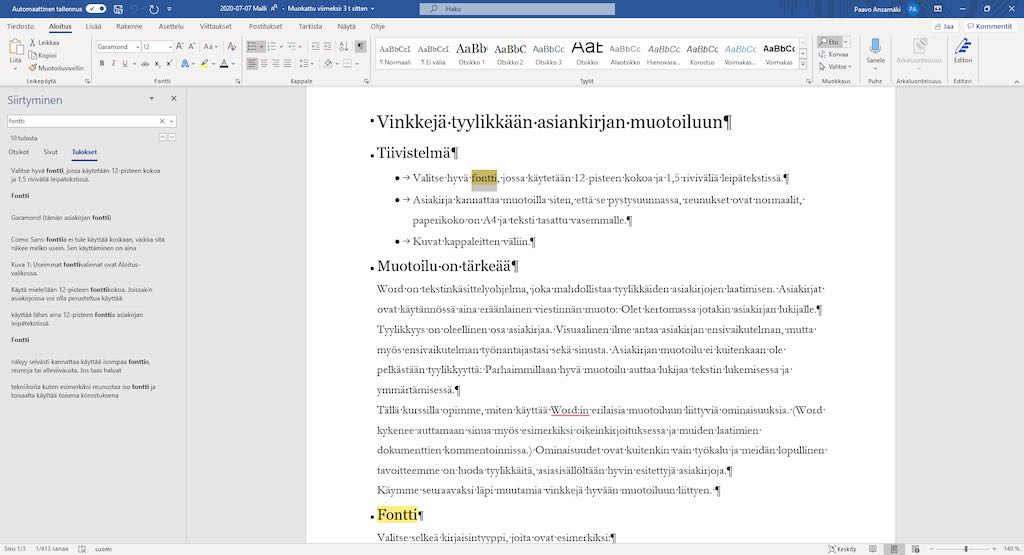The image size is (1024, 555).
Task: Increase font size with the larger A
Action: (x=180, y=46)
